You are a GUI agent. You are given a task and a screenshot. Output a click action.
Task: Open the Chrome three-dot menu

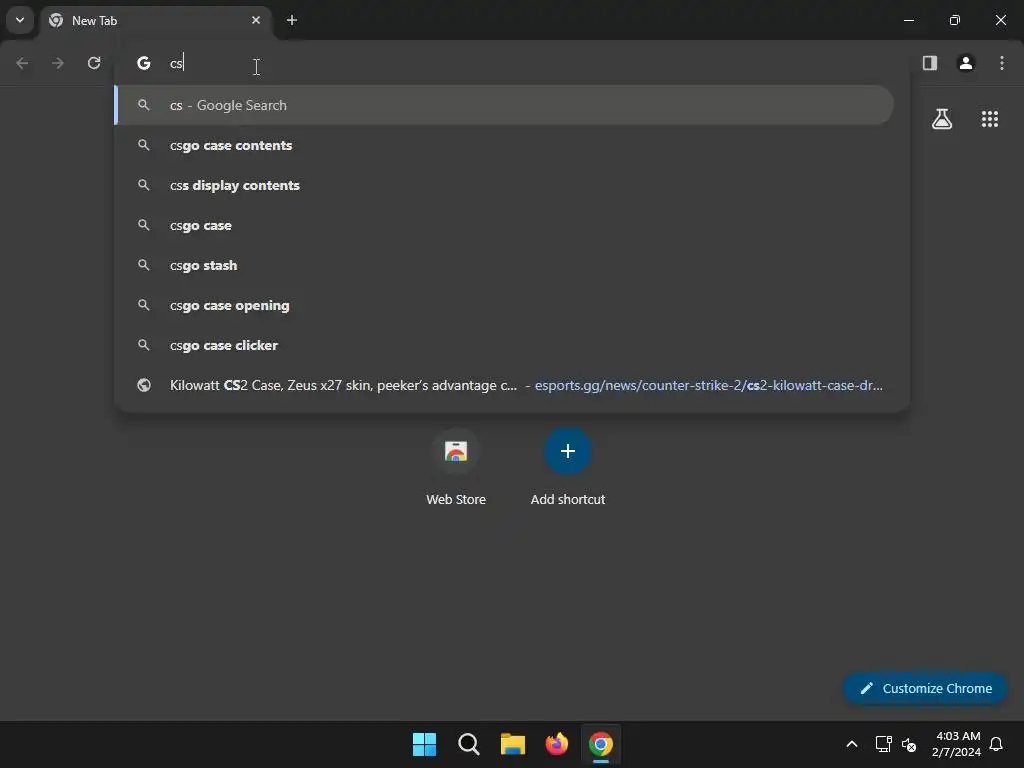(1002, 63)
